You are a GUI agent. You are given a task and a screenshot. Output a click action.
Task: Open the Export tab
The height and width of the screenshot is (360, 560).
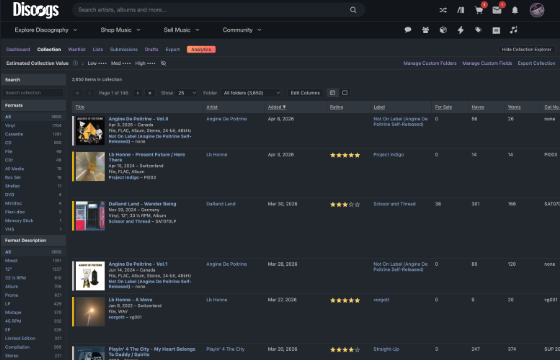(x=172, y=49)
